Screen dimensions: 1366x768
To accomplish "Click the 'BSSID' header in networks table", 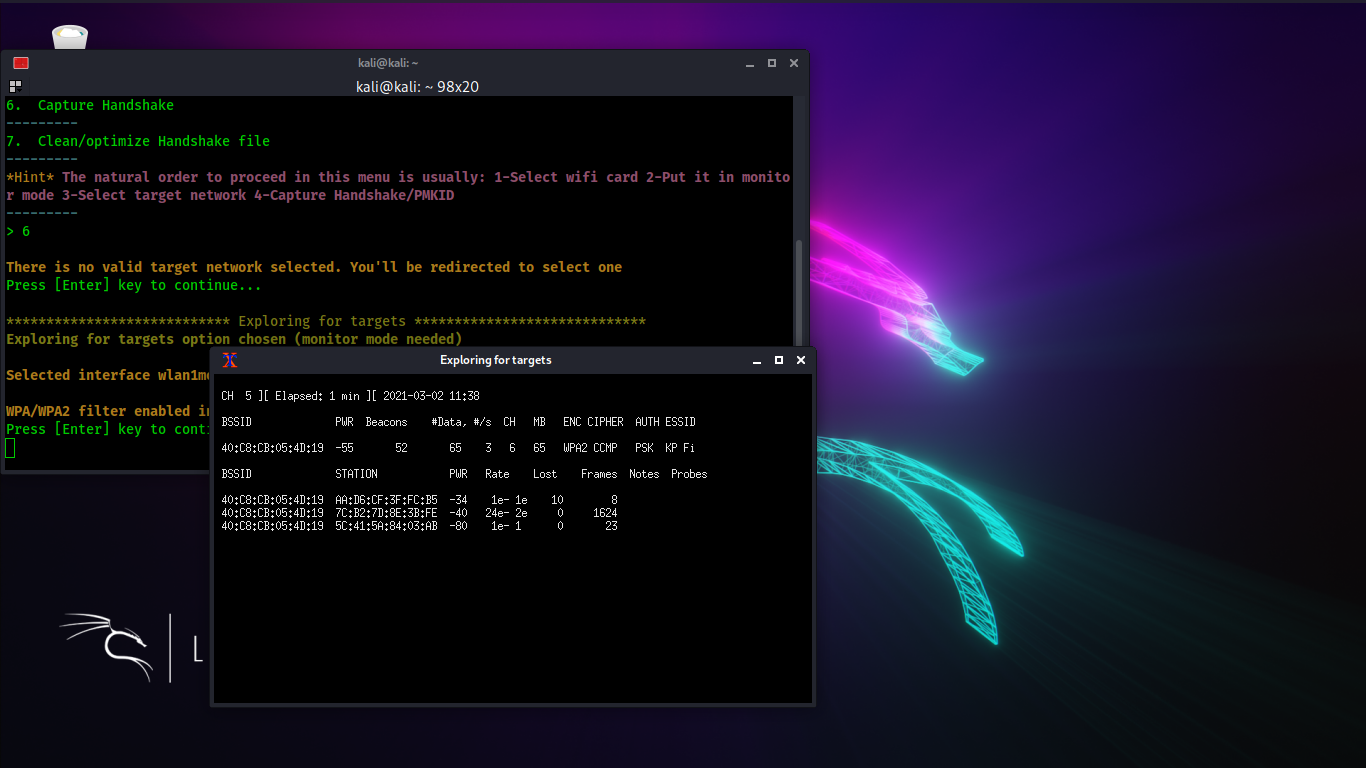I will (237, 422).
